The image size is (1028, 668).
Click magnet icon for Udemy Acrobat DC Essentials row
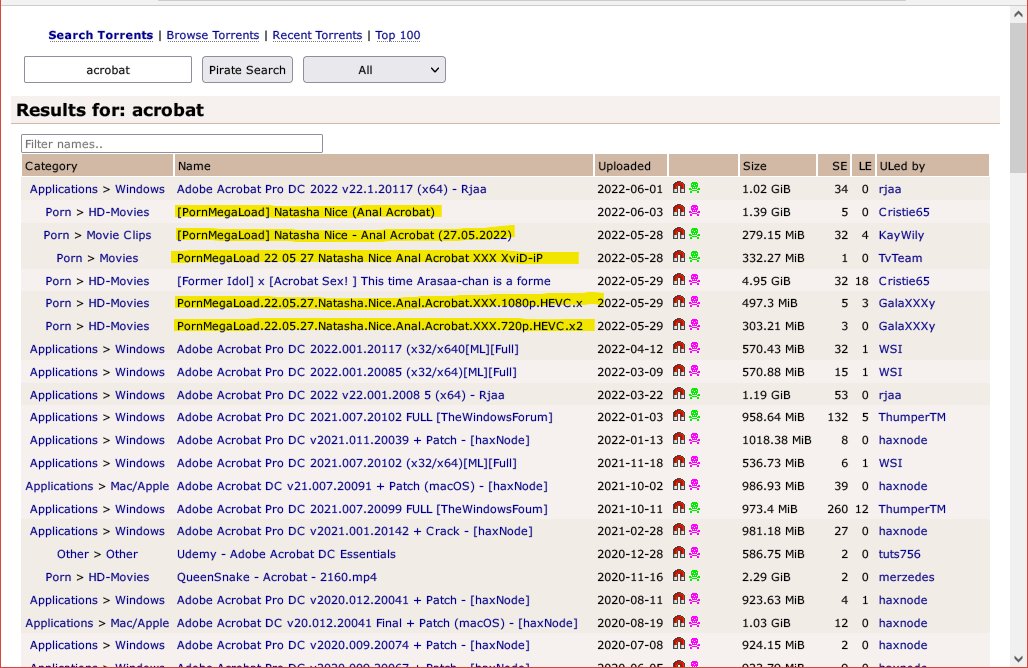pos(679,553)
